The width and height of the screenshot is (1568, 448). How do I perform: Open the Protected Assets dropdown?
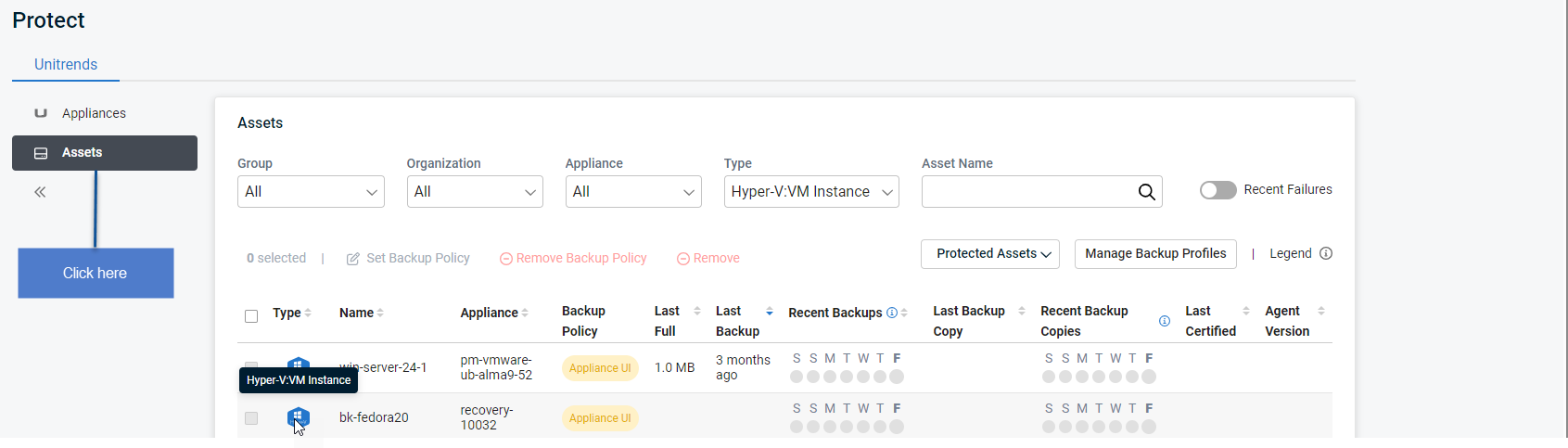[x=990, y=254]
